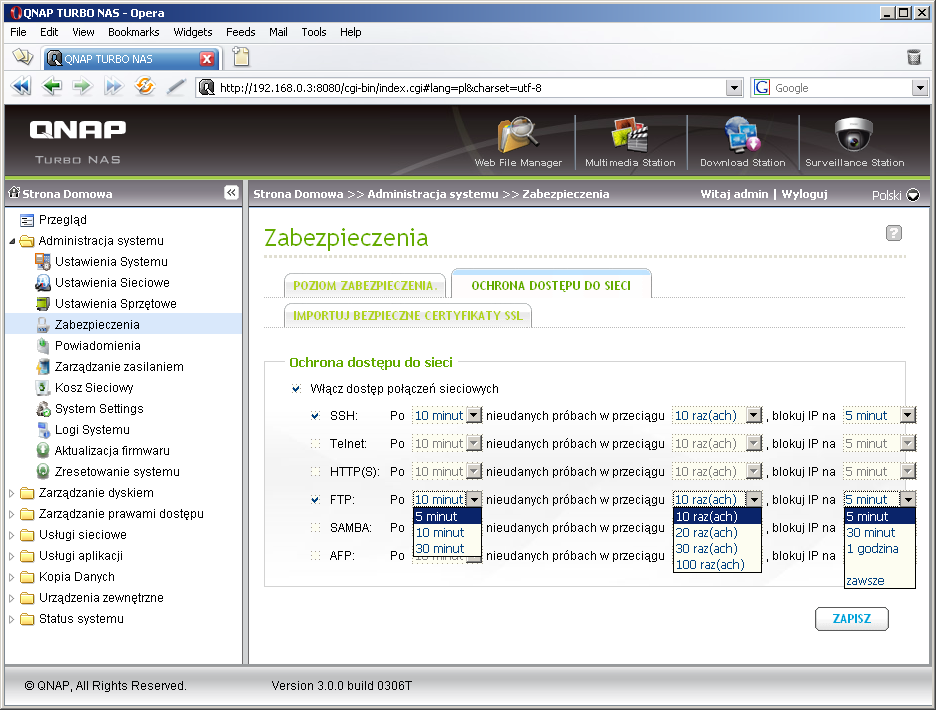
Task: Choose zawsze in FTP block duration list
Action: [x=879, y=581]
